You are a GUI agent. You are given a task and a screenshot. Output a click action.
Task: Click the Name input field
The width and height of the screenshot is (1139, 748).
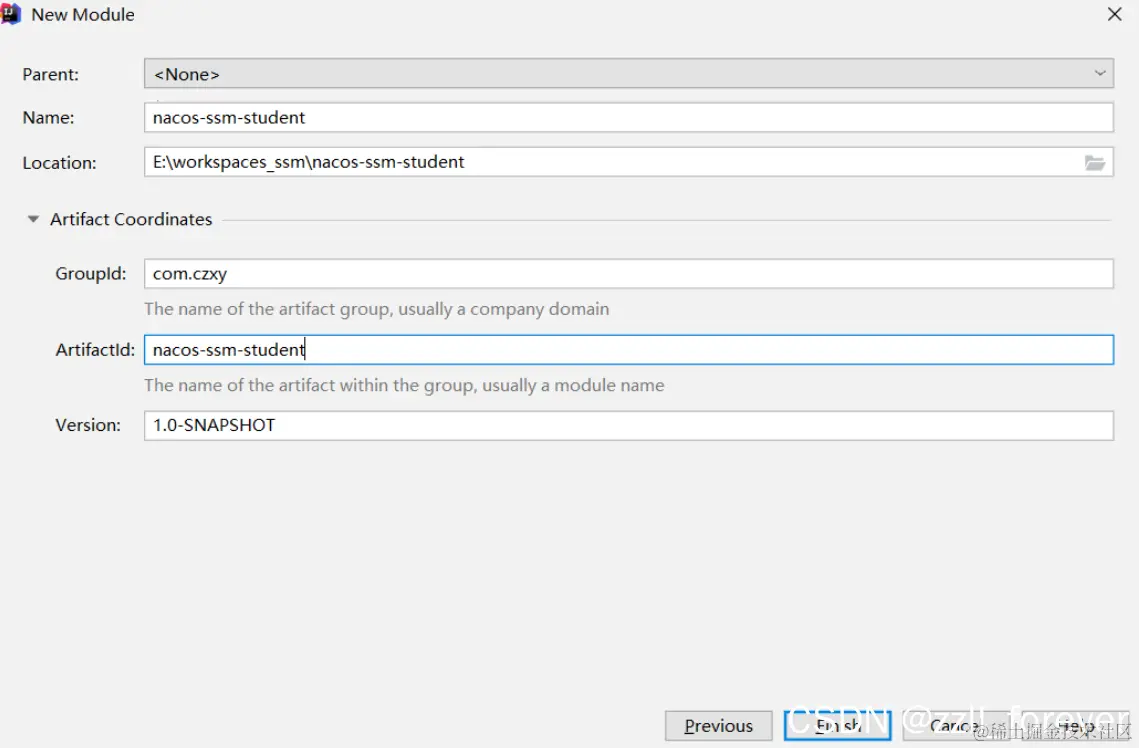click(628, 117)
